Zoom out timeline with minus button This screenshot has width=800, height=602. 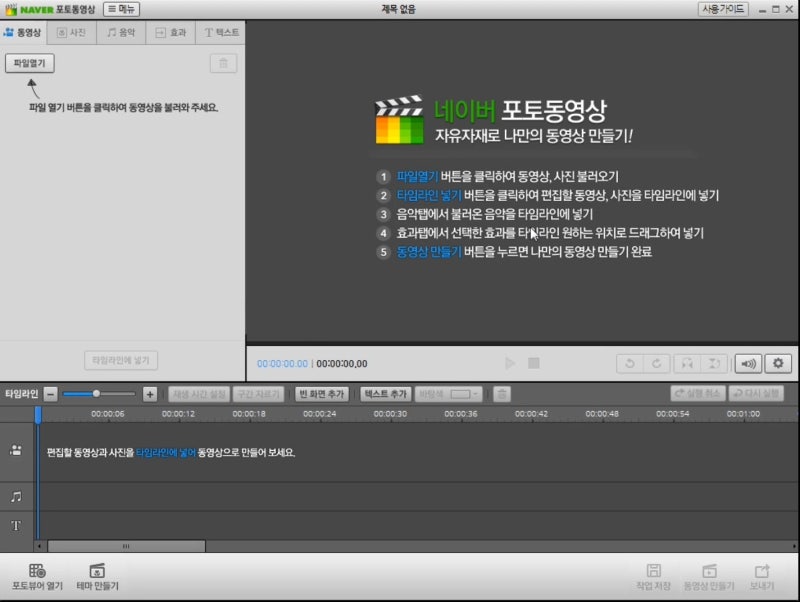51,394
